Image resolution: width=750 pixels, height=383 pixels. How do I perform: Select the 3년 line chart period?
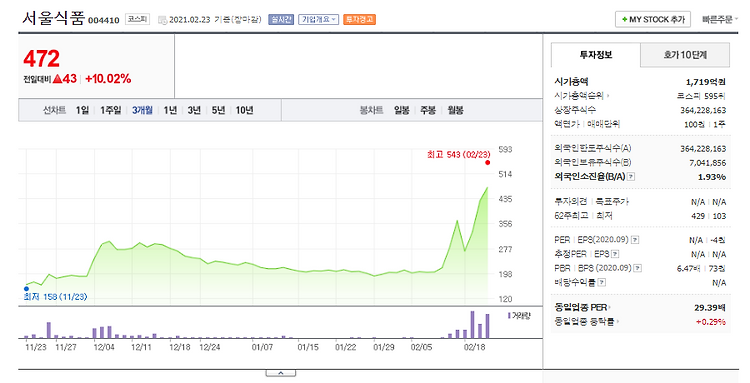tap(194, 110)
